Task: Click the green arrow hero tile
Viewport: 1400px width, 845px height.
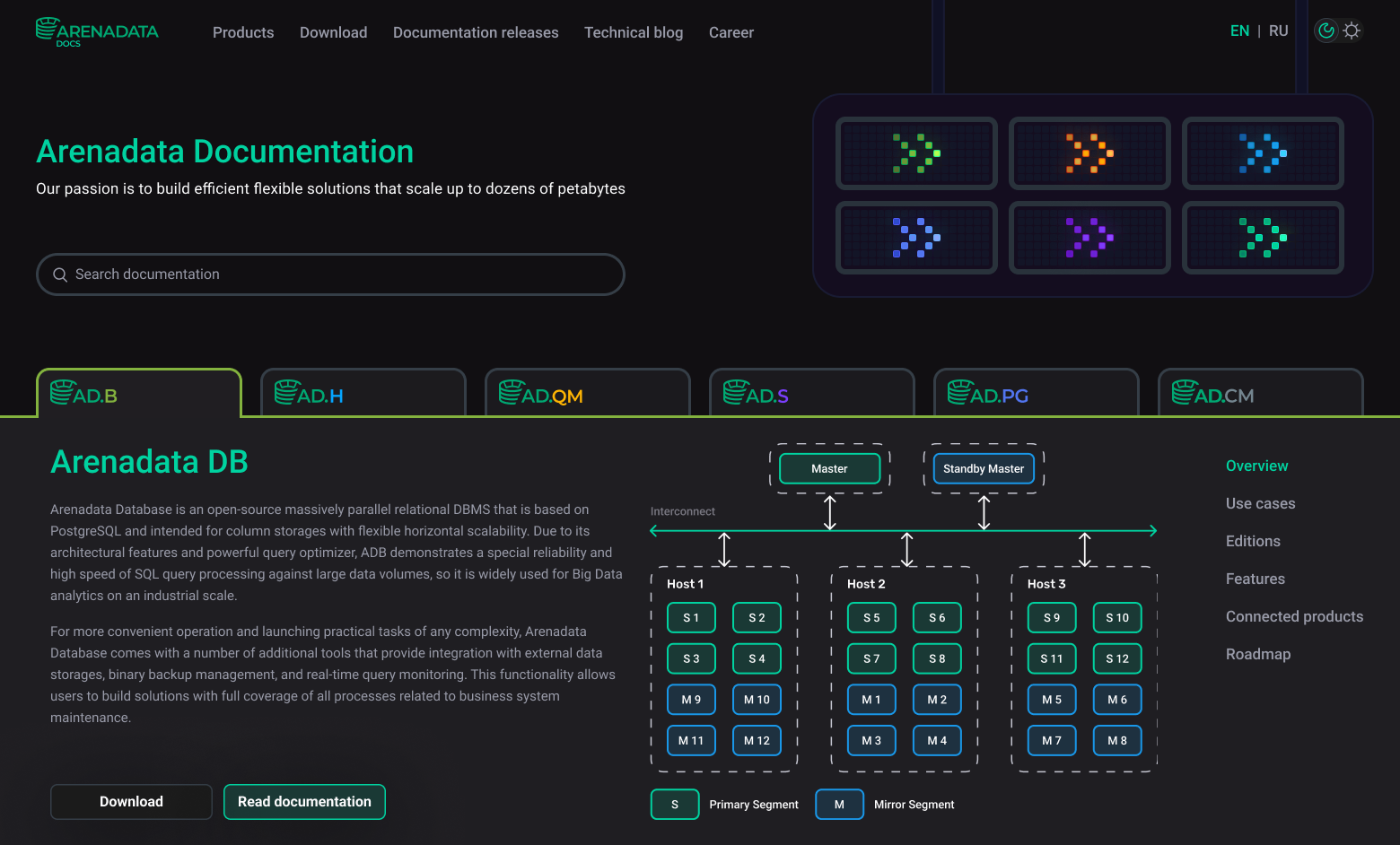Action: pyautogui.click(x=916, y=153)
